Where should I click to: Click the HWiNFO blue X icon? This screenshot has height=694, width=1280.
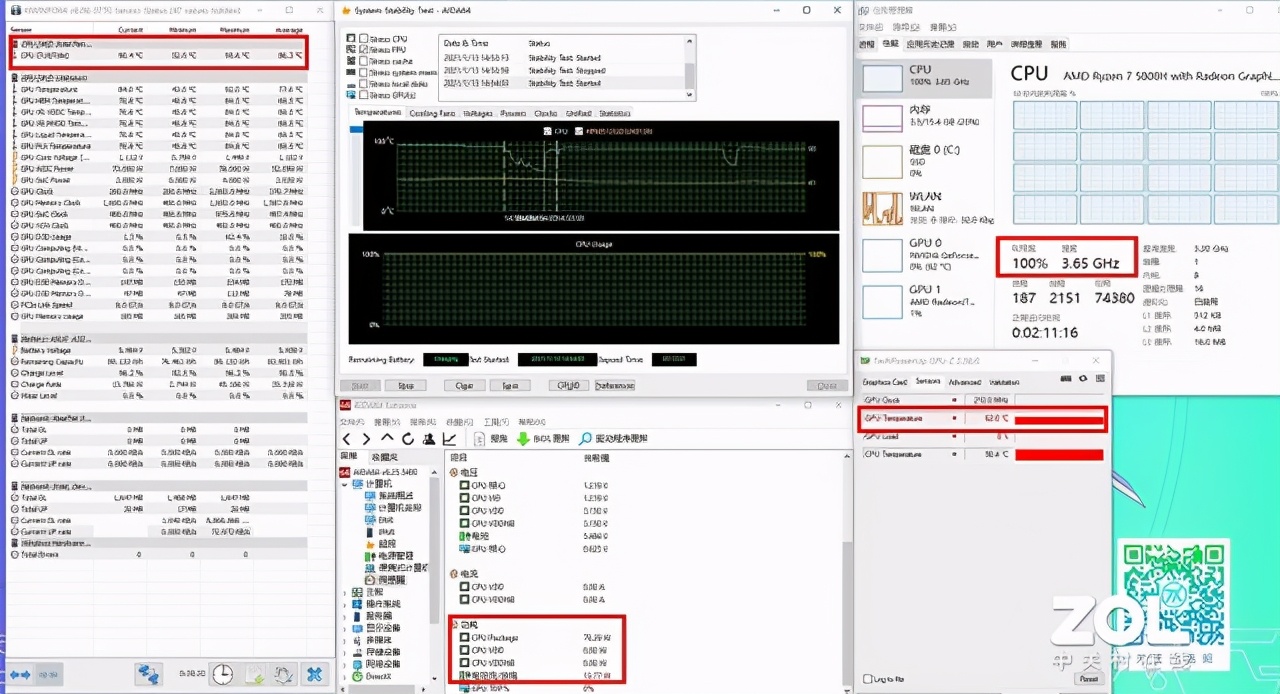[x=315, y=674]
